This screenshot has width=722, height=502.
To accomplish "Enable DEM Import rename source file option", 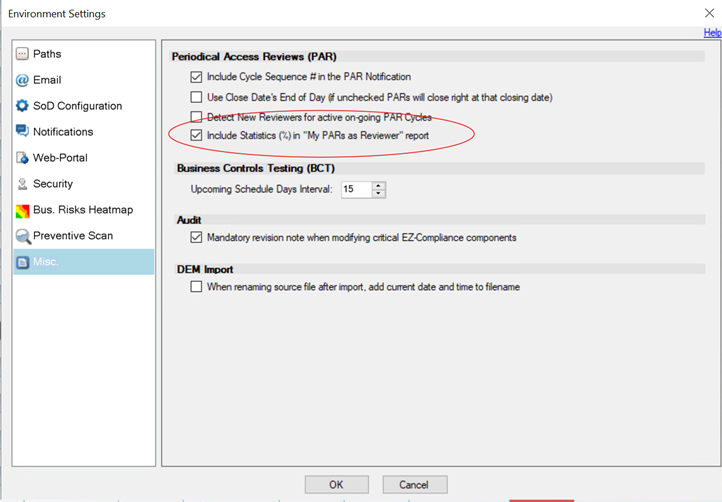I will [x=196, y=287].
